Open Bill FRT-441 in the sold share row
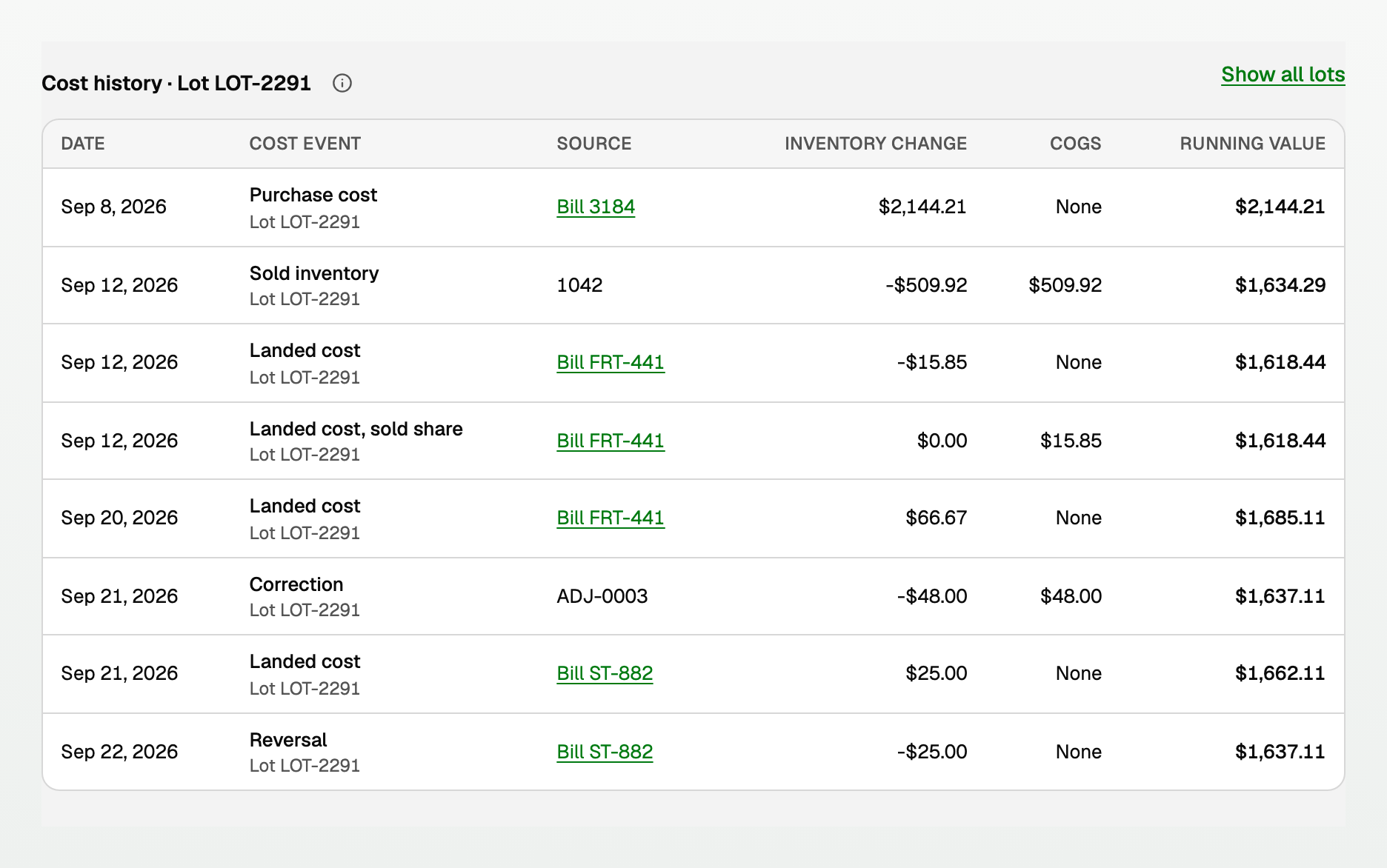 (x=611, y=441)
